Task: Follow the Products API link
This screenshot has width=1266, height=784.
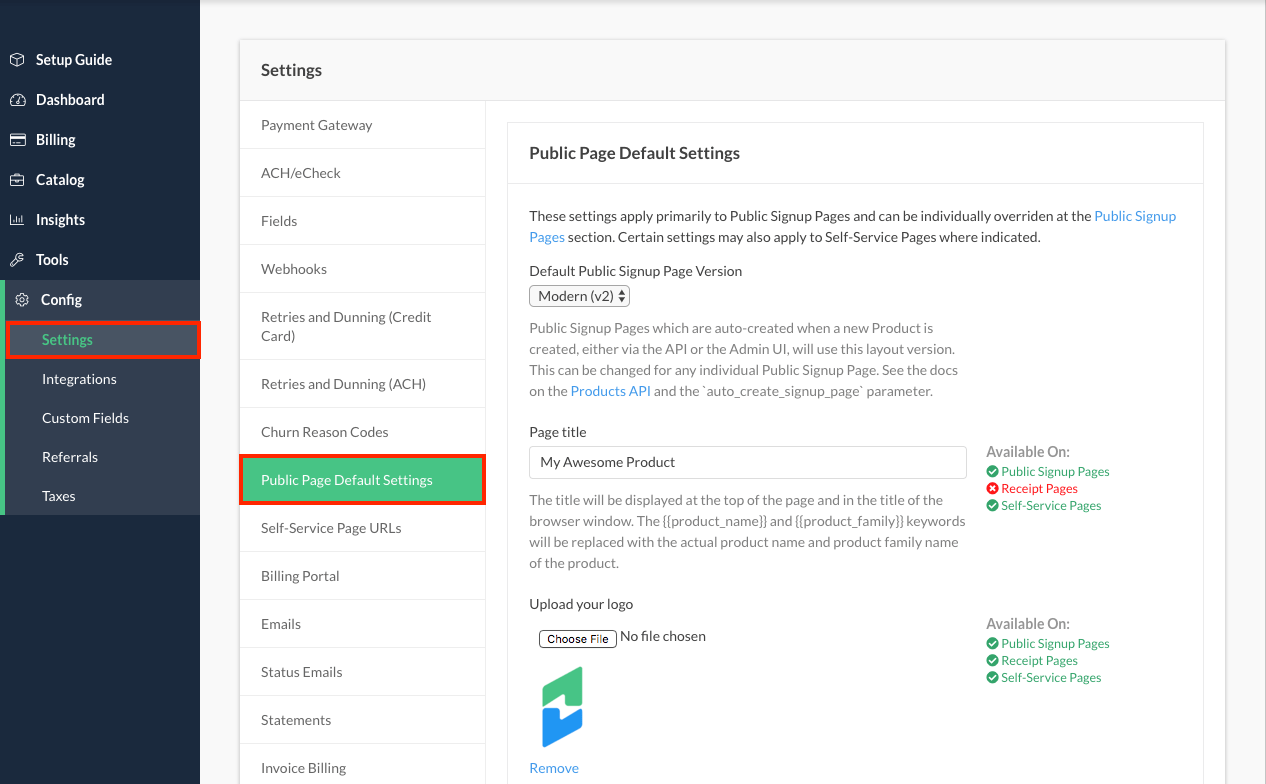Action: (610, 391)
